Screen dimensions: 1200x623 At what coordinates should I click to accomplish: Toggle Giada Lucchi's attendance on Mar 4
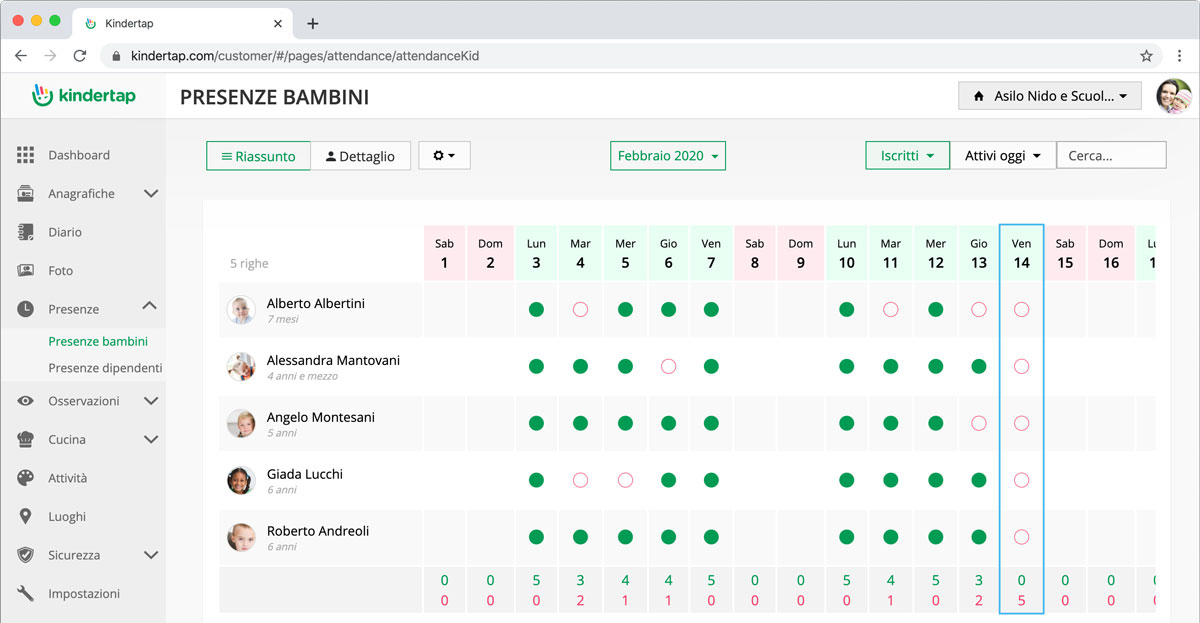pos(580,480)
